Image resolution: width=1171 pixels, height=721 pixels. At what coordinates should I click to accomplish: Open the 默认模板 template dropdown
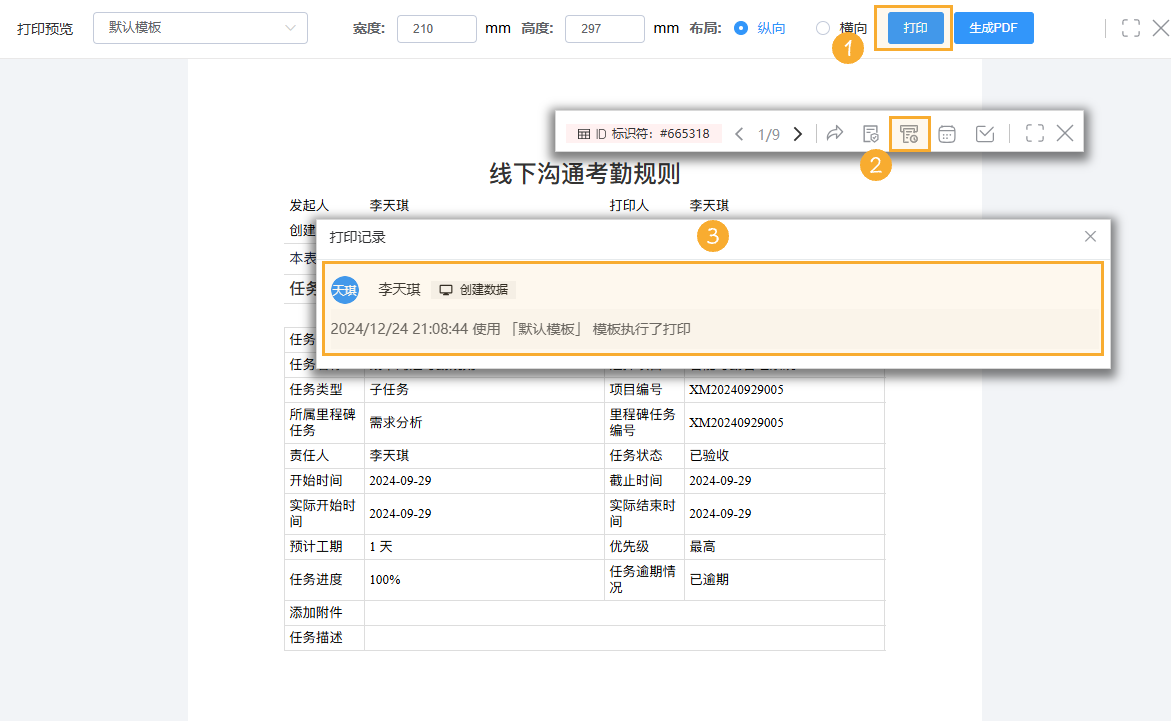tap(199, 28)
